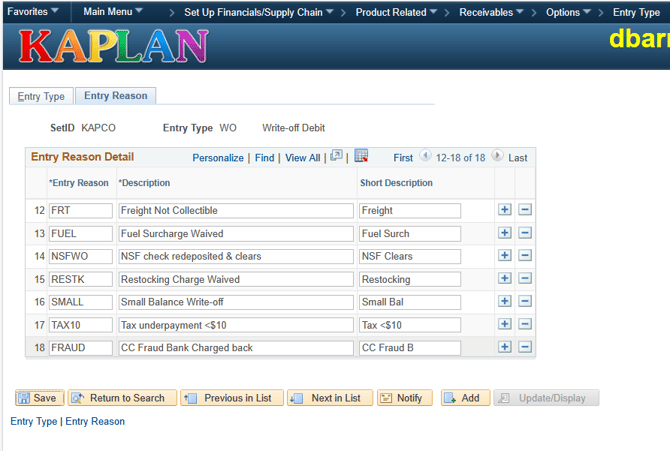Click the zoom grid popup icon
Image resolution: width=670 pixels, height=451 pixels.
337,157
